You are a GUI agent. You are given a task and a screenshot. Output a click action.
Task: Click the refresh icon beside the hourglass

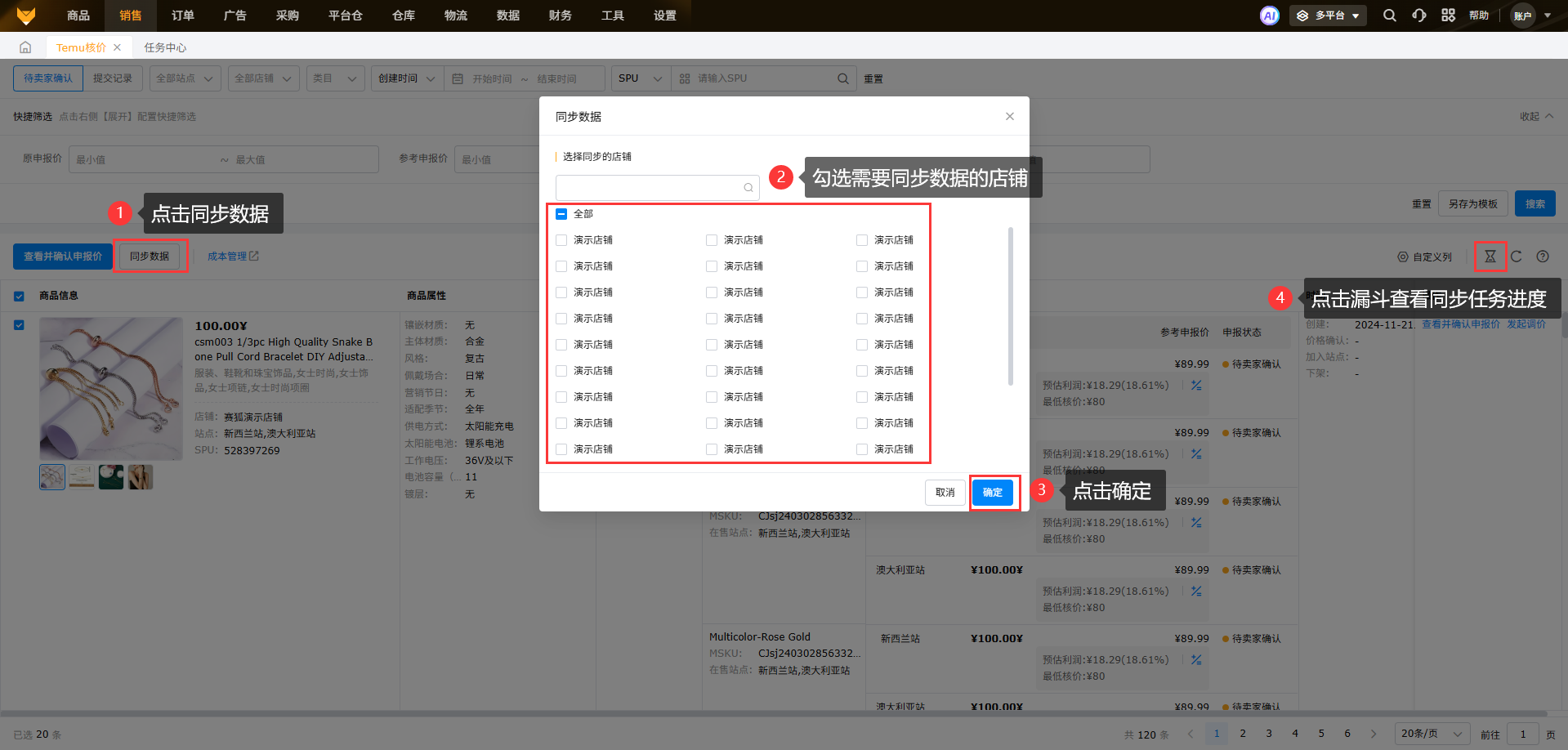point(1516,257)
